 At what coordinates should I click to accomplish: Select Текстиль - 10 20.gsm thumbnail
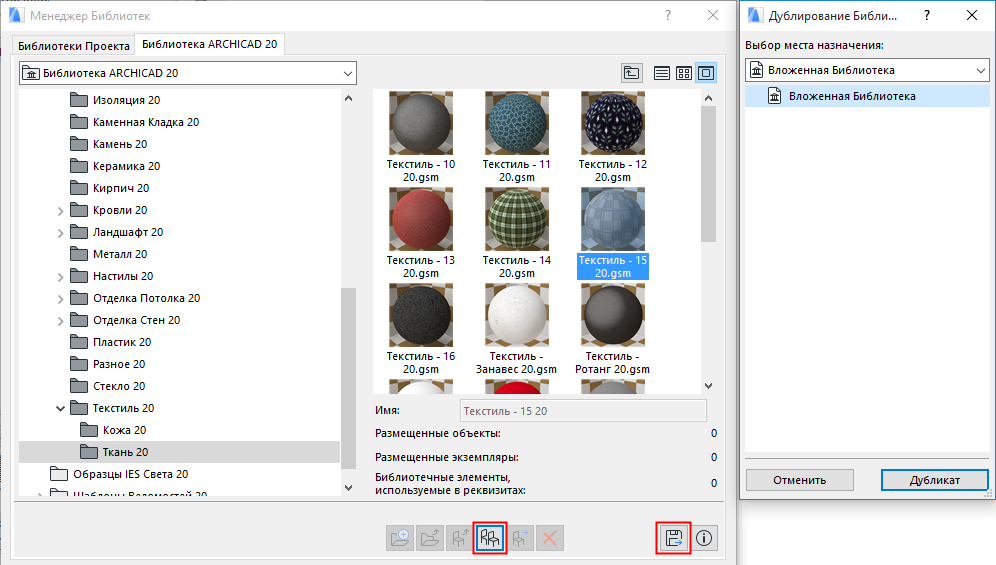point(421,123)
